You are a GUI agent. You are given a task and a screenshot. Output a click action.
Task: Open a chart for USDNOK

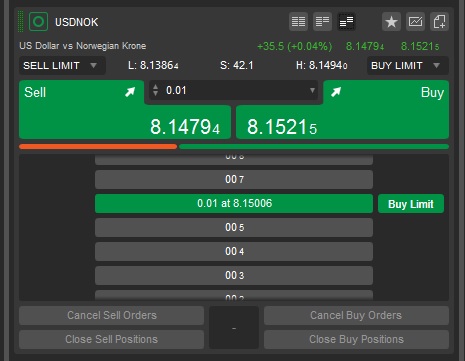pos(415,22)
